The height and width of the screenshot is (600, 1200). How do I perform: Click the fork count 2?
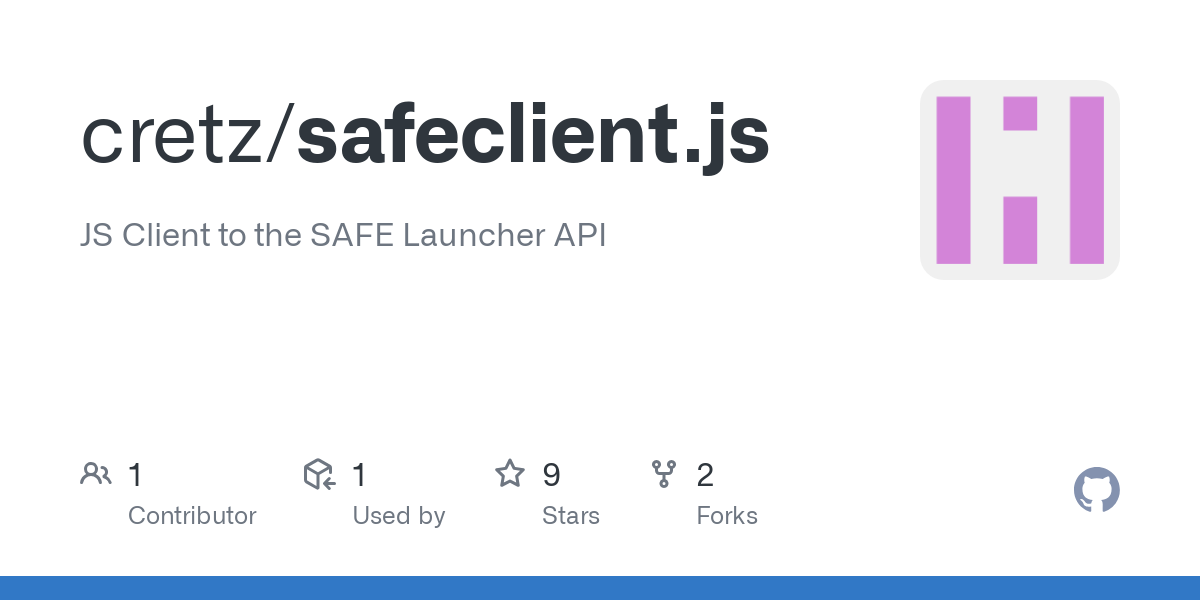(x=705, y=475)
